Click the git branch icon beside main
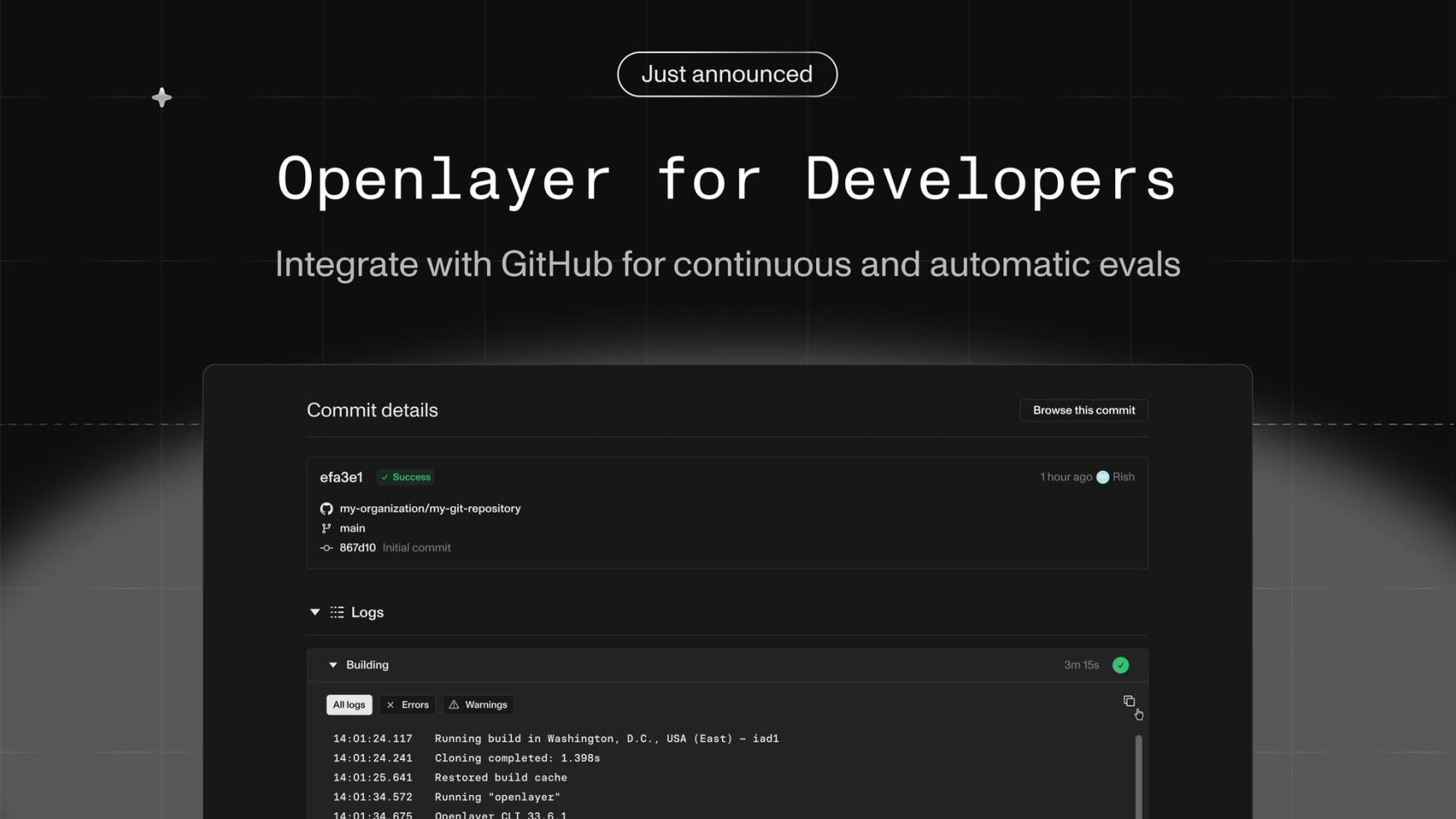1456x819 pixels. coord(327,528)
